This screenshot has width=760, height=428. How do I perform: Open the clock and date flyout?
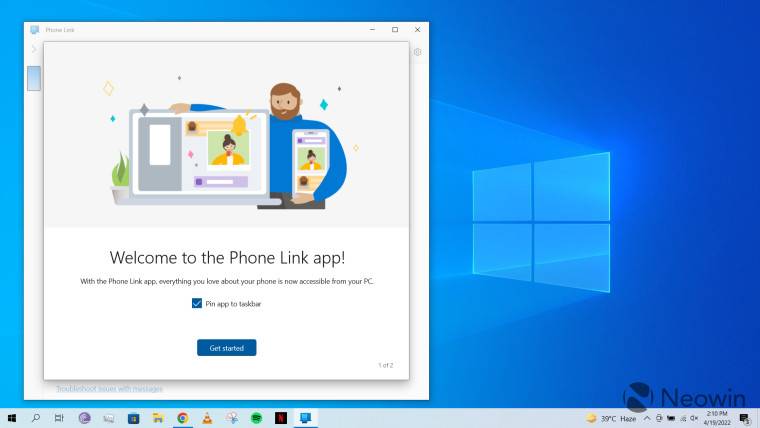[x=716, y=418]
